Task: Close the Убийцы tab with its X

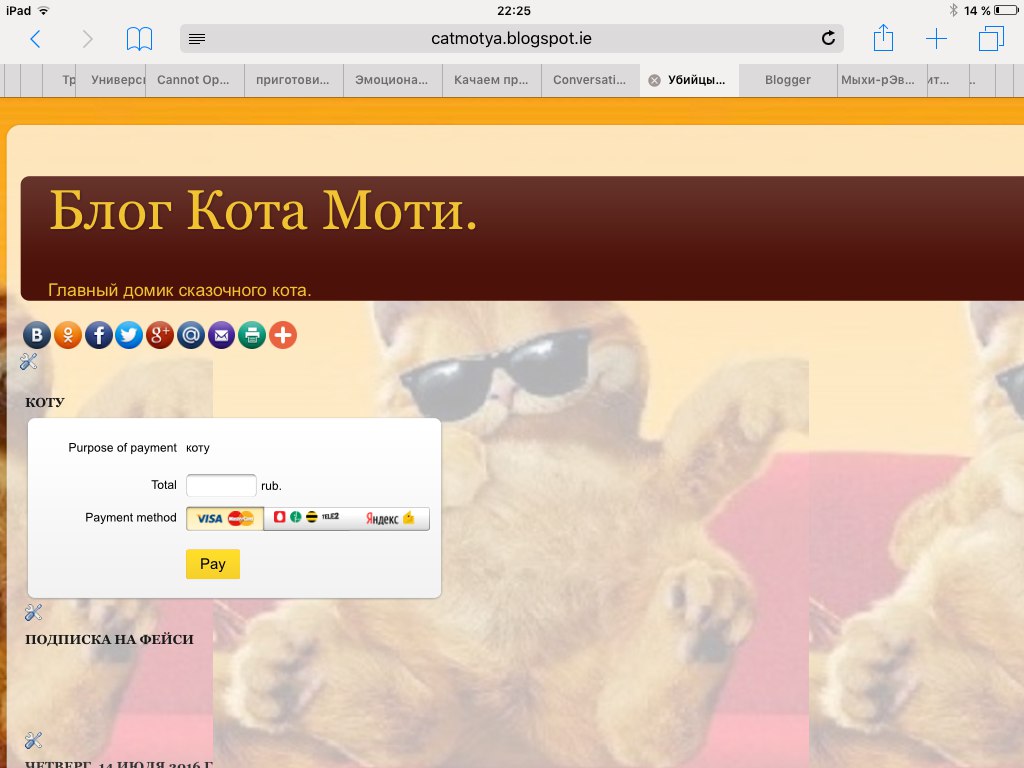Action: point(654,80)
